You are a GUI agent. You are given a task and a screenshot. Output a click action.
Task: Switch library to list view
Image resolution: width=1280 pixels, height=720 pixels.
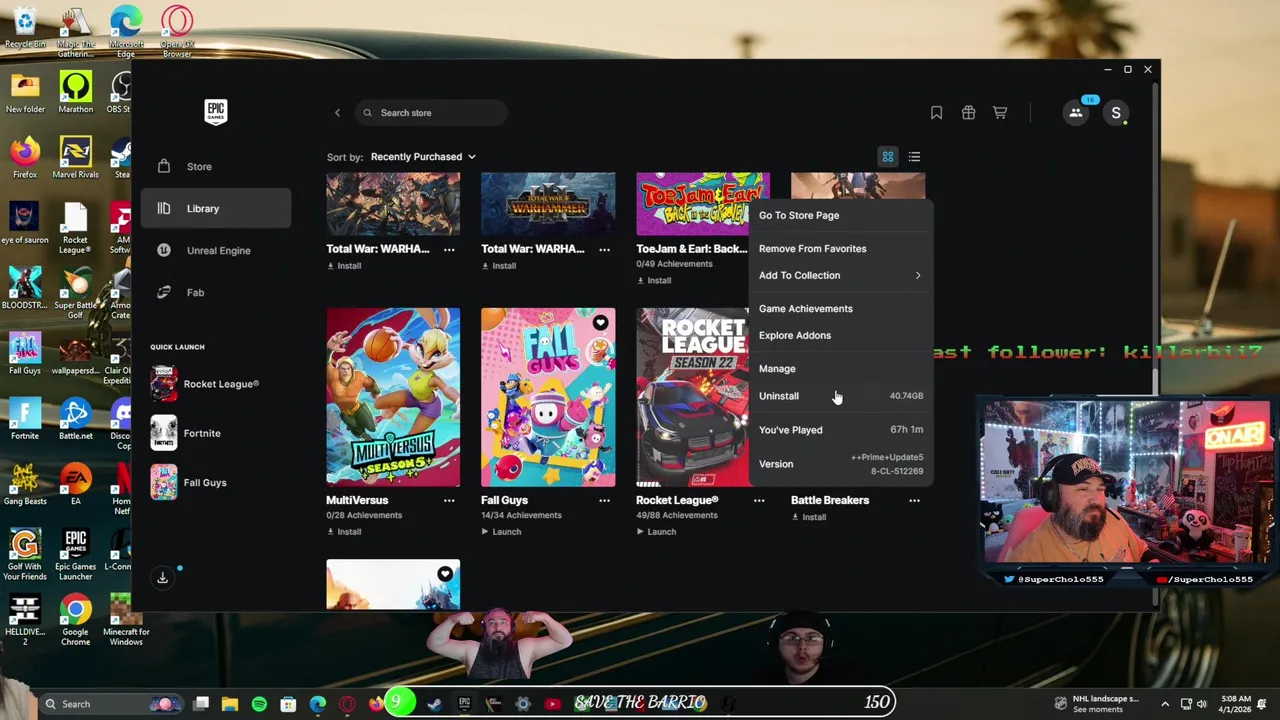[x=914, y=157]
